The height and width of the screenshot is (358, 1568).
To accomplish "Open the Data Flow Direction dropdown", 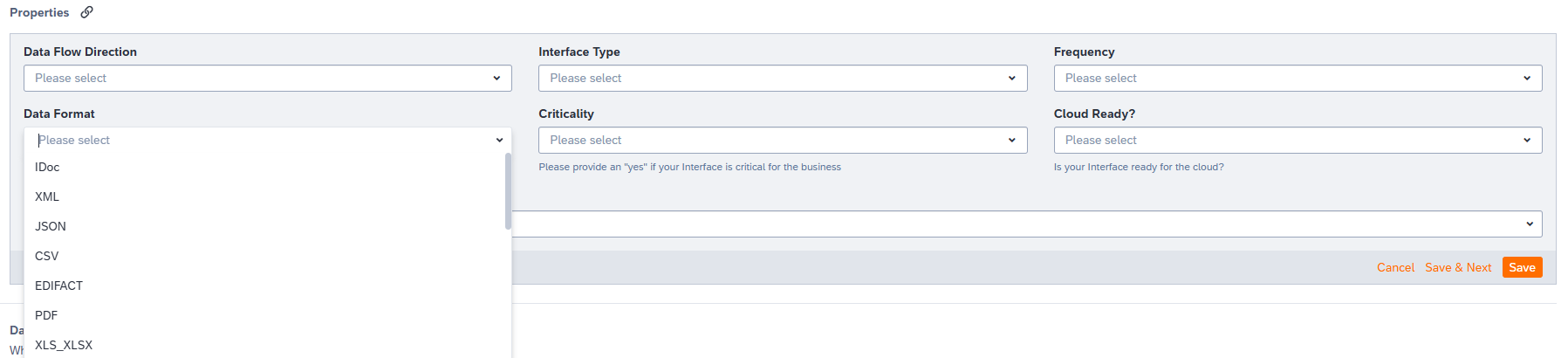I will (x=268, y=78).
